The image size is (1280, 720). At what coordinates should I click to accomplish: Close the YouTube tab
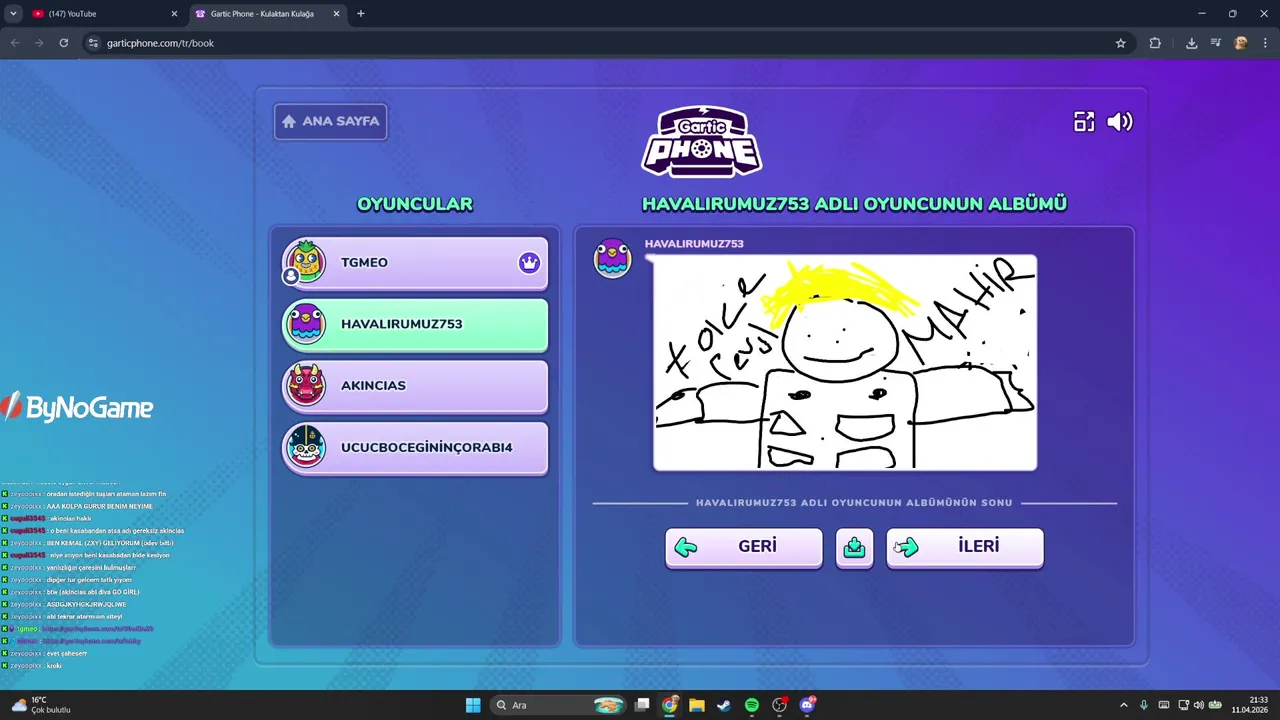click(174, 14)
